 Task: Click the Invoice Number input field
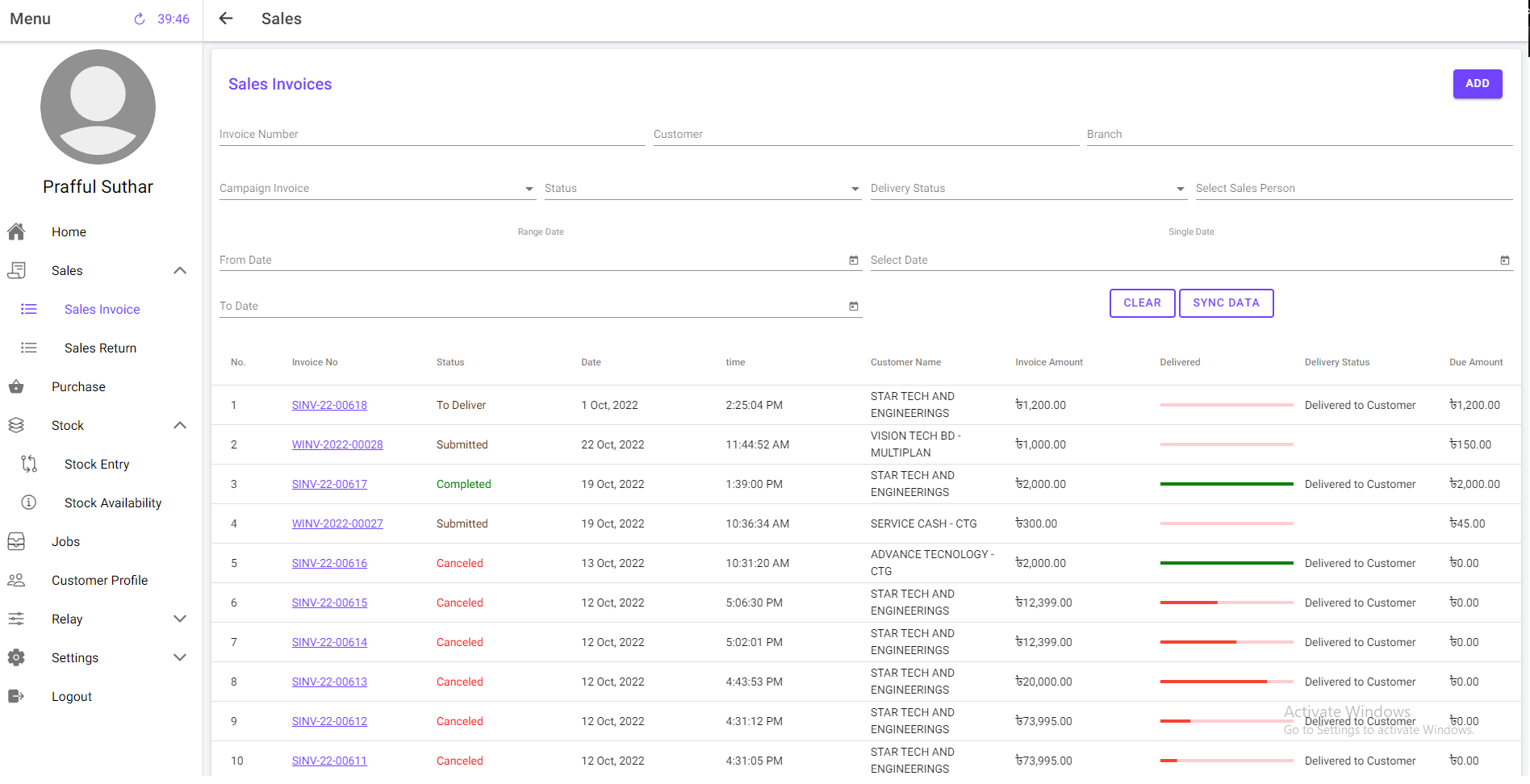432,135
